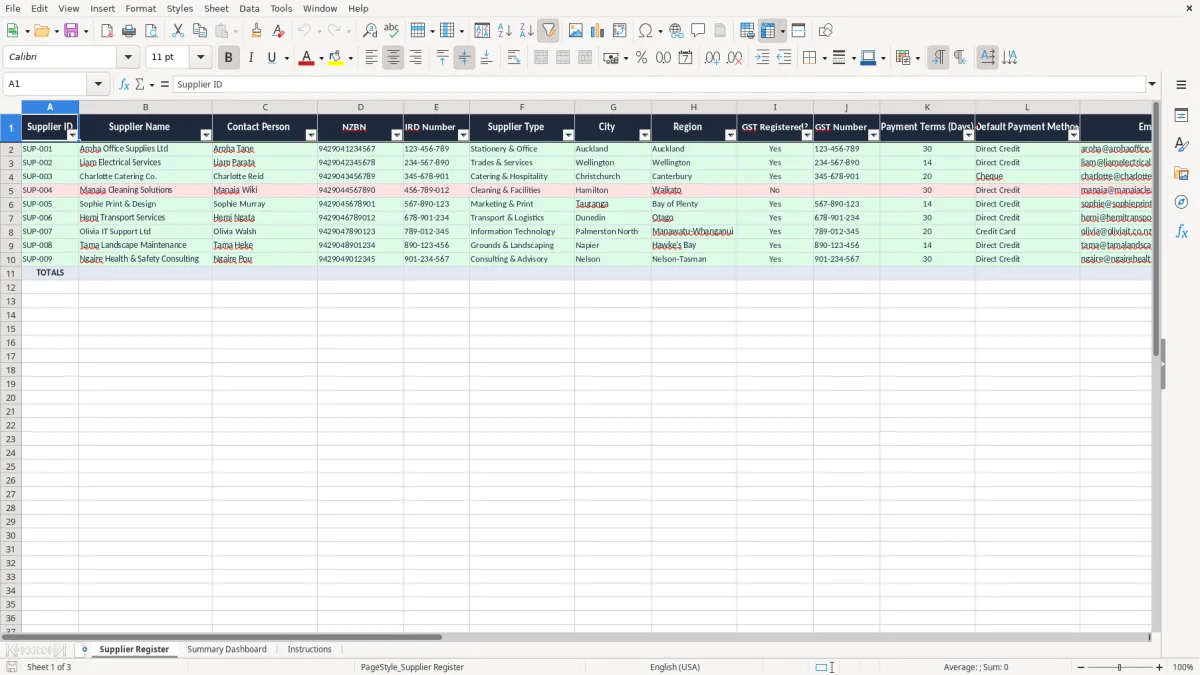Click the Increase Indent icon
The width and height of the screenshot is (1200, 675).
[x=762, y=58]
